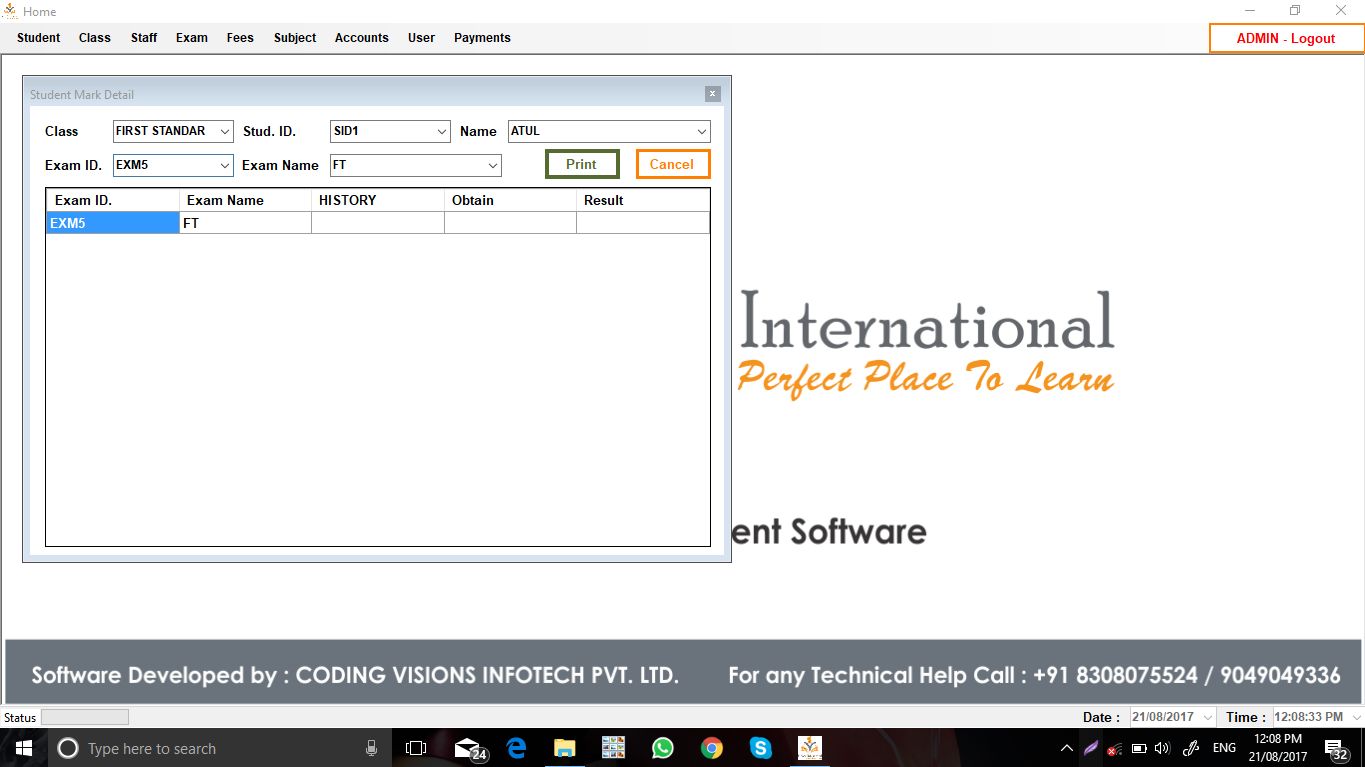Expand the student Name dropdown
1365x767 pixels.
pyautogui.click(x=702, y=131)
